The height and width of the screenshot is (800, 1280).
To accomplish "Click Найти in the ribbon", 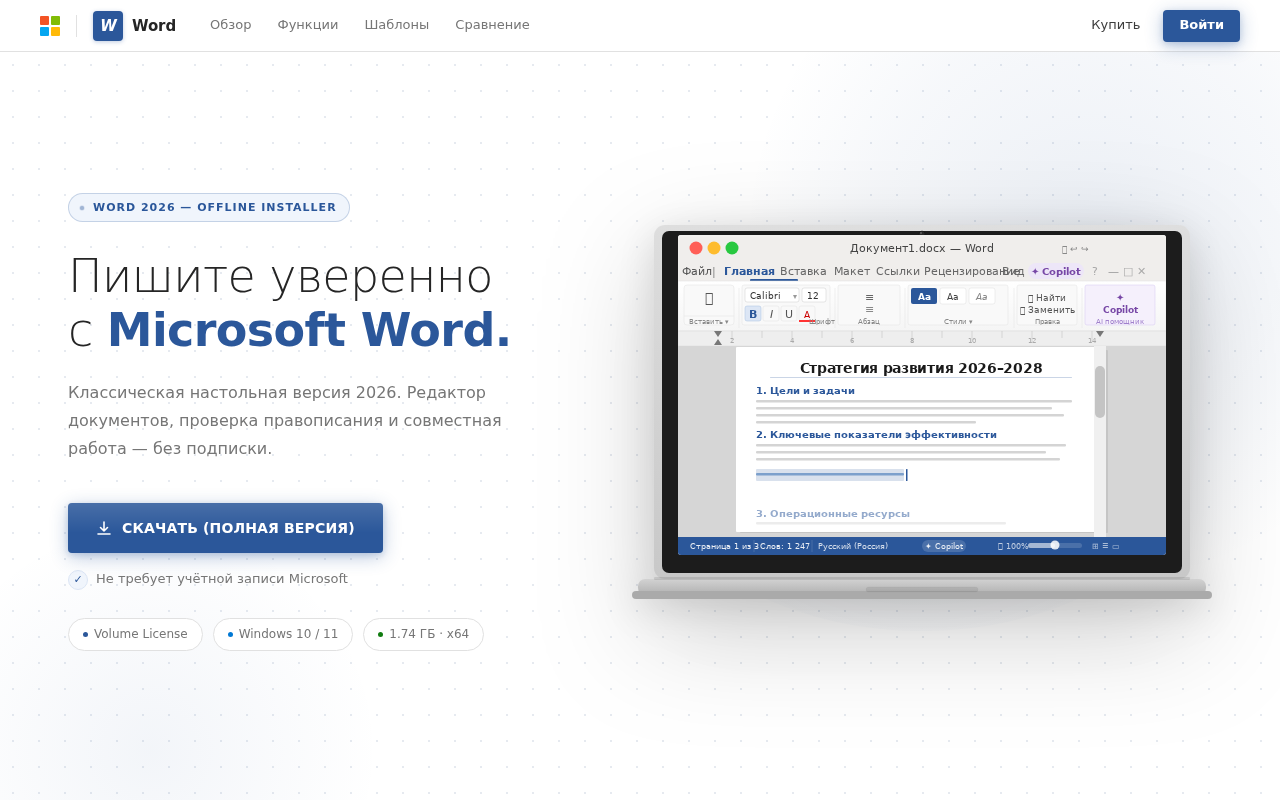I will [1047, 298].
